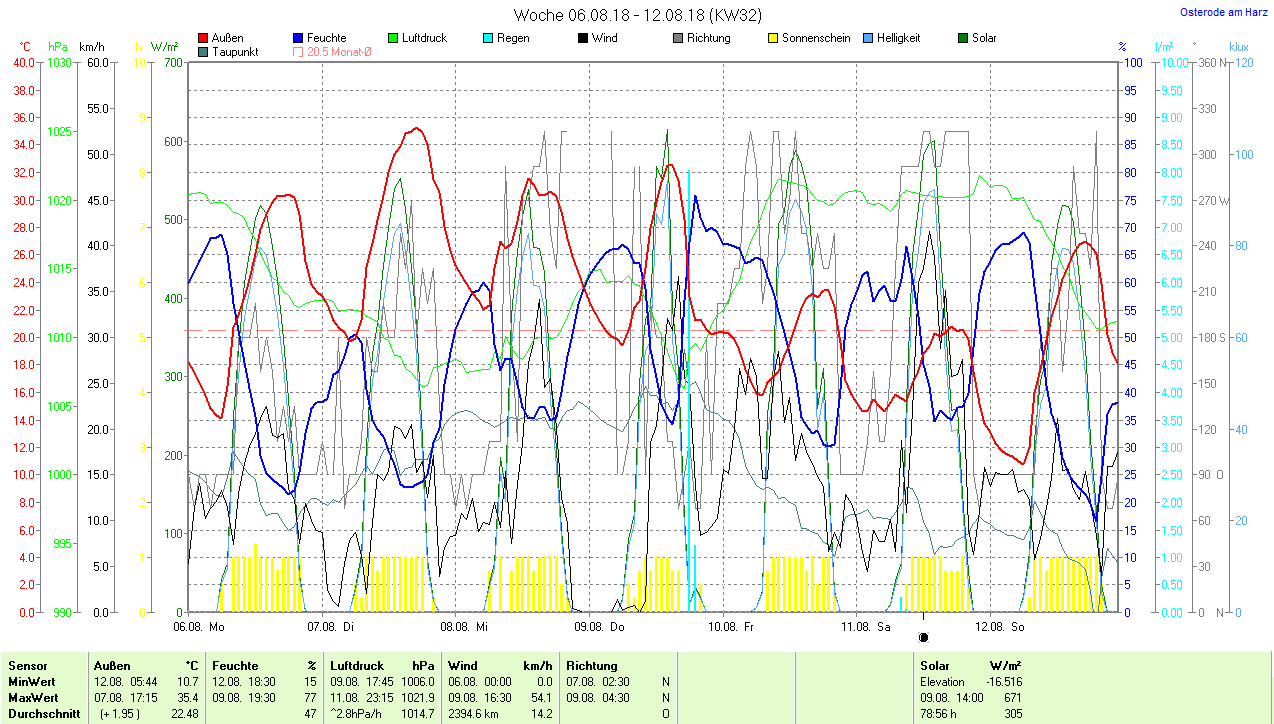Click the week title Woche 06.08.18 - 12.08.18
The image size is (1274, 724).
pos(636,15)
